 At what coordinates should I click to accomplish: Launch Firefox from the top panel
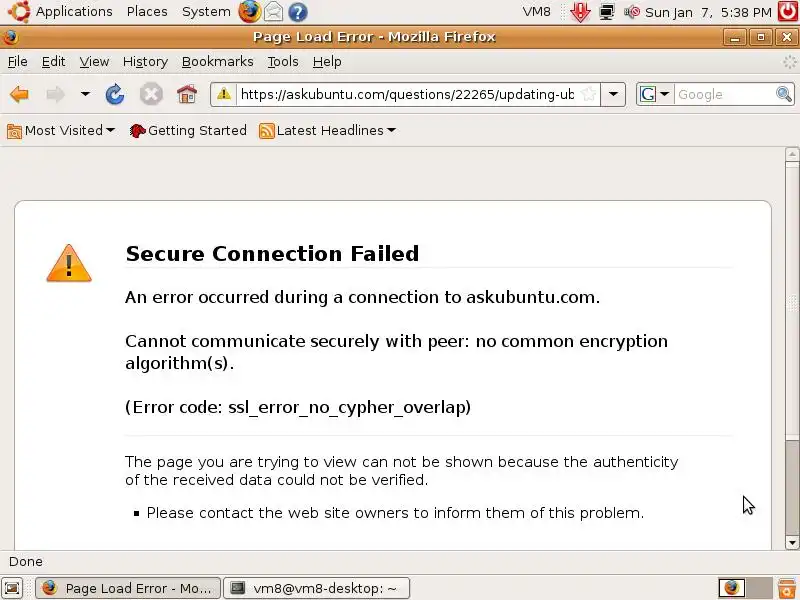[249, 12]
